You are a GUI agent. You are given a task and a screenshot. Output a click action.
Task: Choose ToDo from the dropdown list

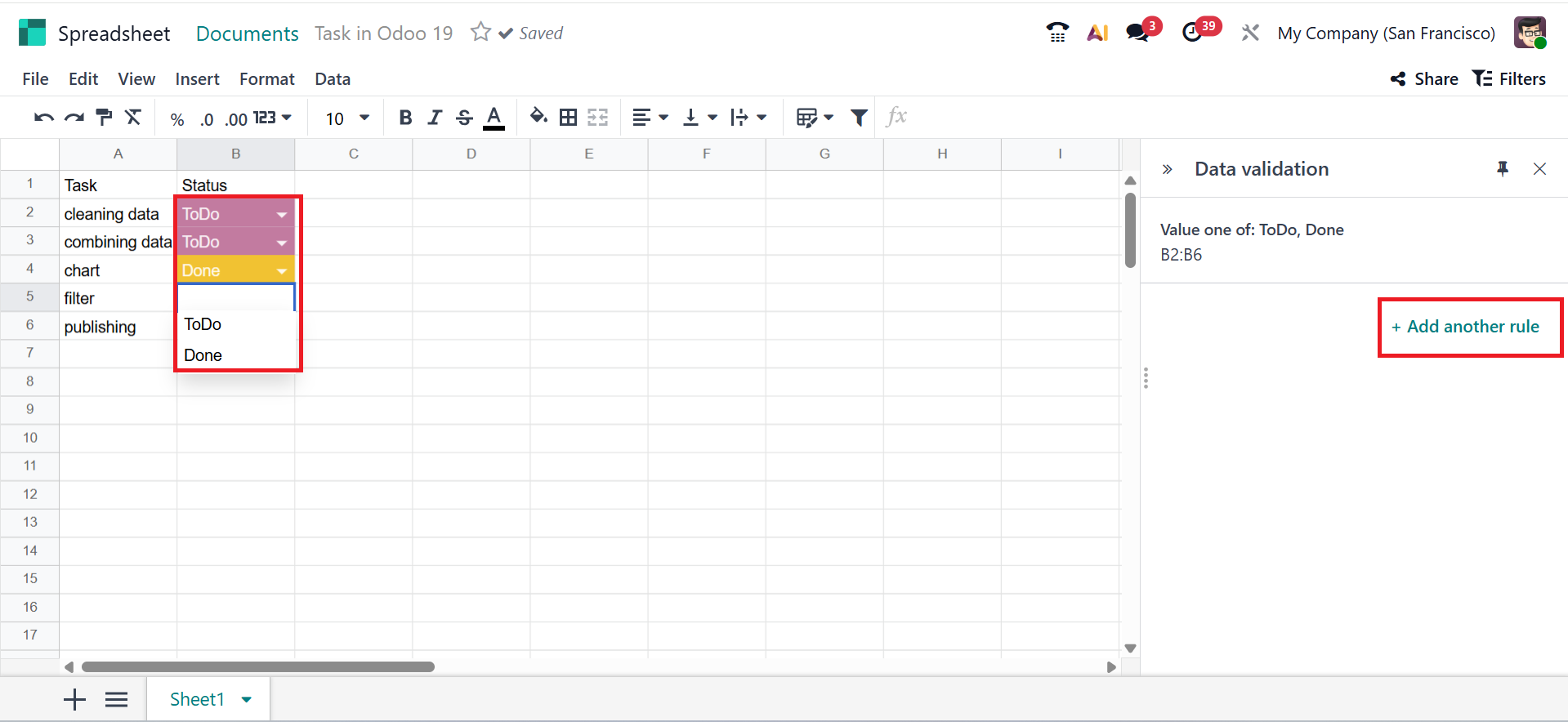236,324
